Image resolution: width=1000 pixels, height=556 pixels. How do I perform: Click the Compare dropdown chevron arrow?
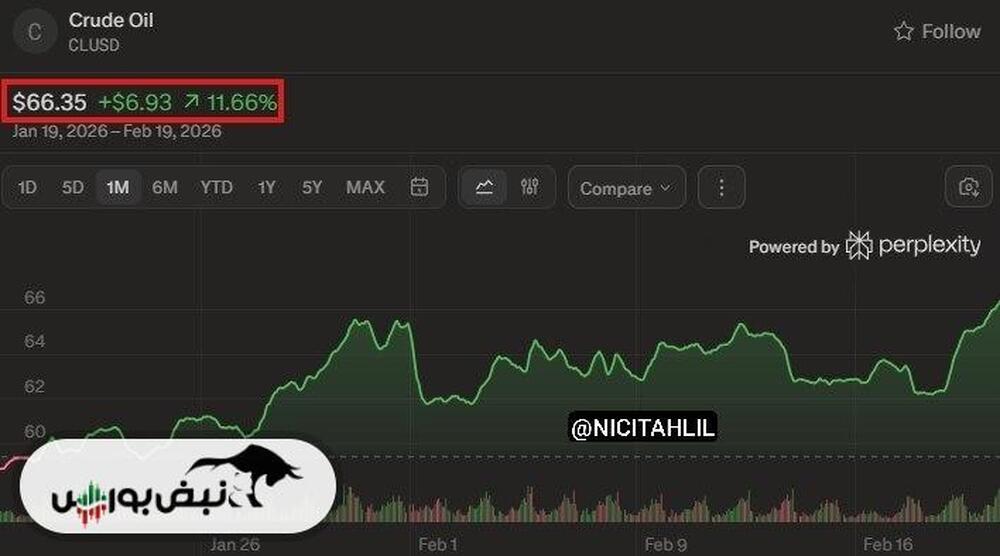click(x=664, y=189)
